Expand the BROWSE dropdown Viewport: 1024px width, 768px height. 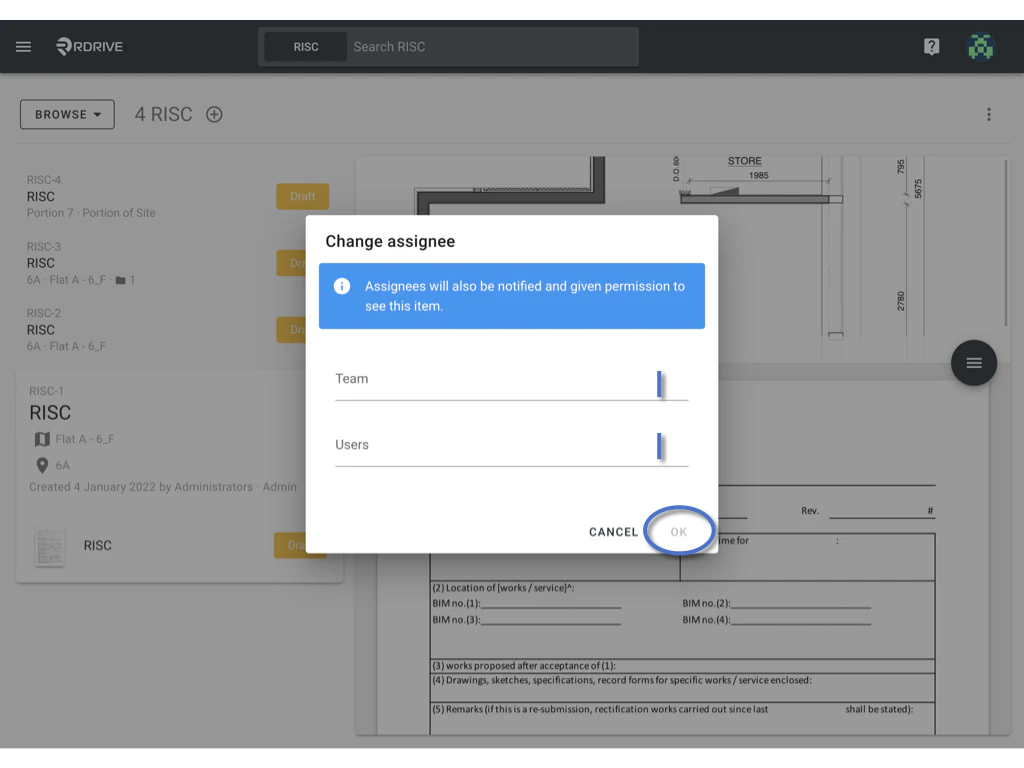pyautogui.click(x=67, y=114)
